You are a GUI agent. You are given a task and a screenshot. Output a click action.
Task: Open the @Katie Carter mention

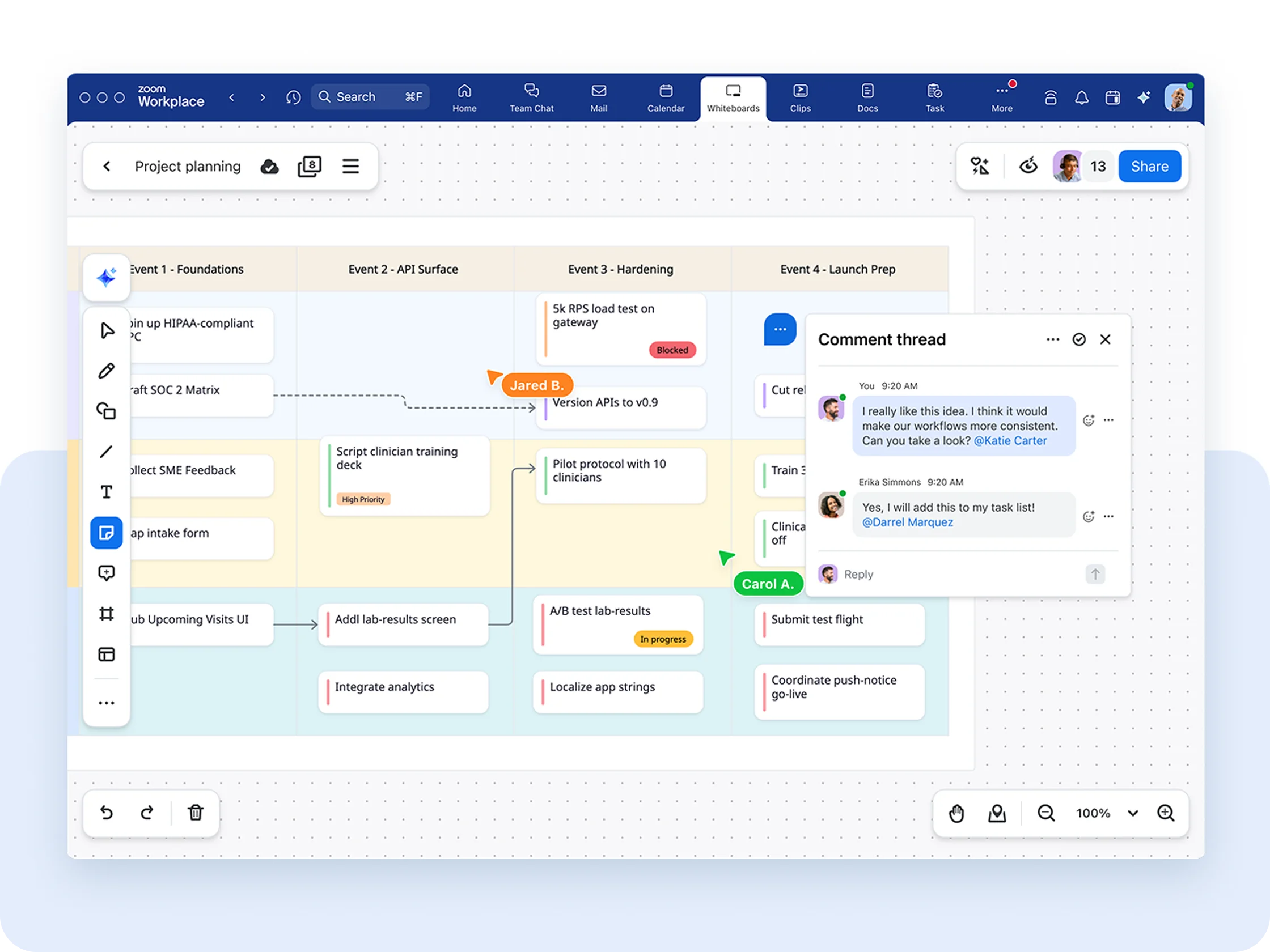(x=1010, y=441)
